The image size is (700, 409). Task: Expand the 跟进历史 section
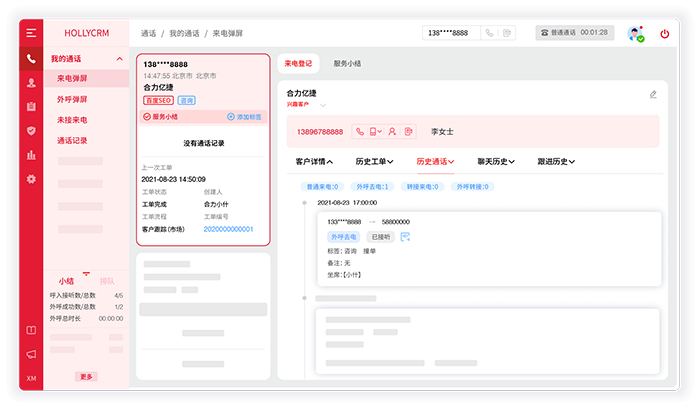point(556,162)
